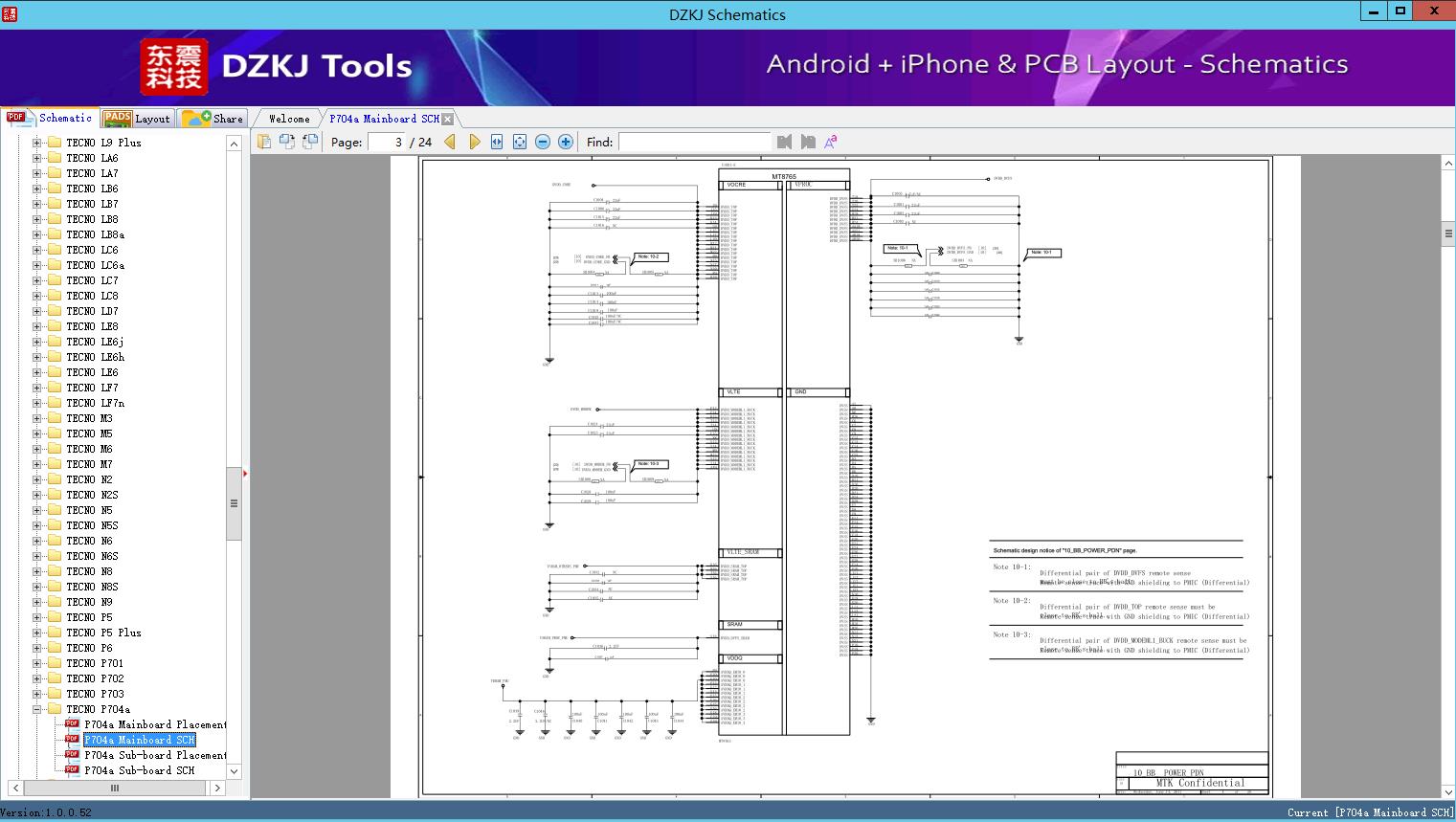Select the P704a Mainboard SCH tree file
The width and height of the screenshot is (1456, 822).
[x=140, y=740]
